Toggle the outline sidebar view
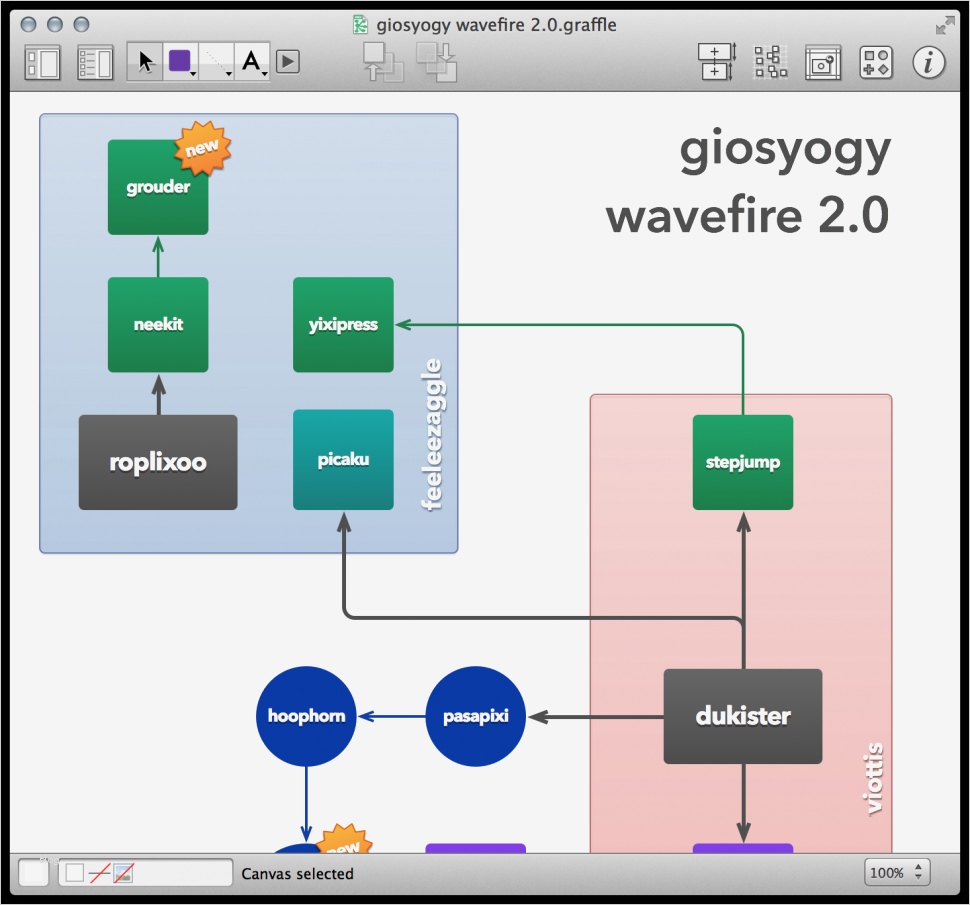This screenshot has width=970, height=905. pos(93,62)
